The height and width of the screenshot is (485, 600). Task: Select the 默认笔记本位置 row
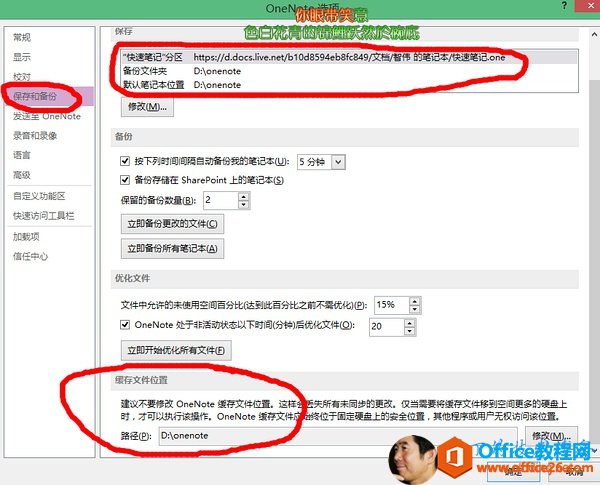click(x=349, y=85)
